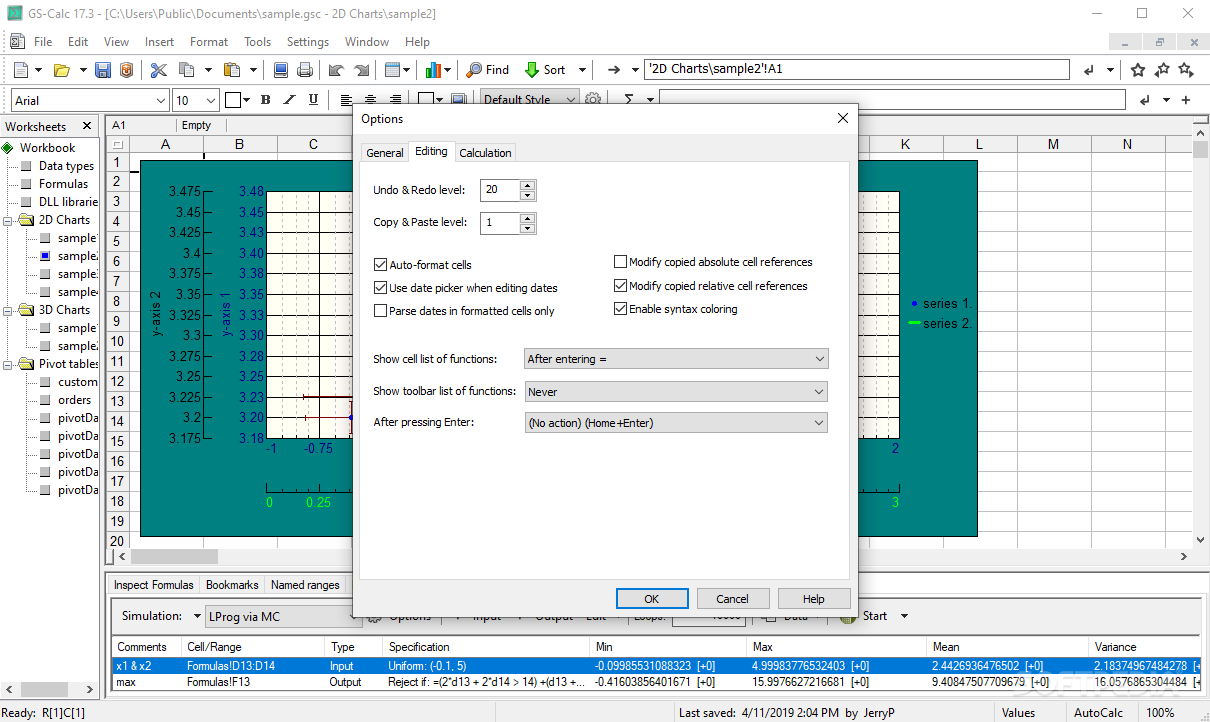
Task: Click the Paste clipboard icon
Action: coord(232,70)
